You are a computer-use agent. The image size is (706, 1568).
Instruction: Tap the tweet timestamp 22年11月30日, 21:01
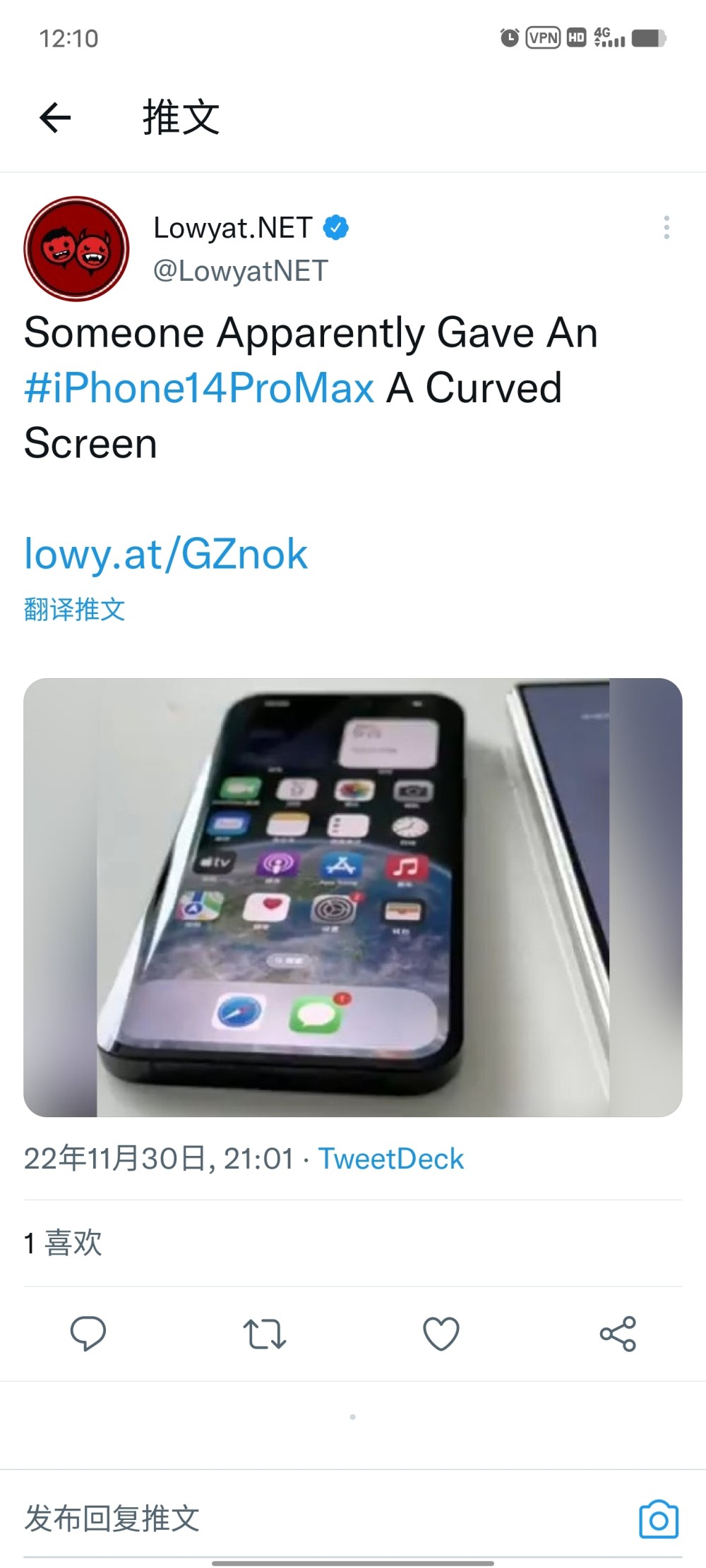click(x=159, y=1159)
